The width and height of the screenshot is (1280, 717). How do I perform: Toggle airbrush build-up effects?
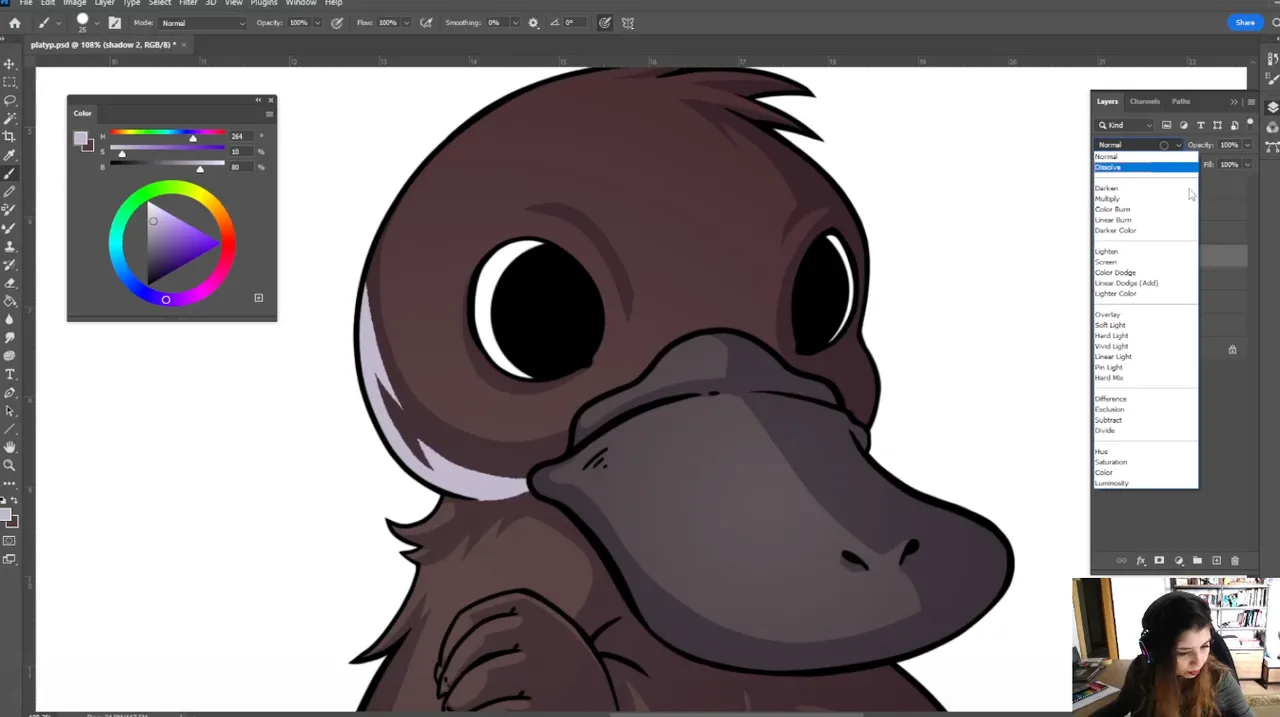pos(427,22)
